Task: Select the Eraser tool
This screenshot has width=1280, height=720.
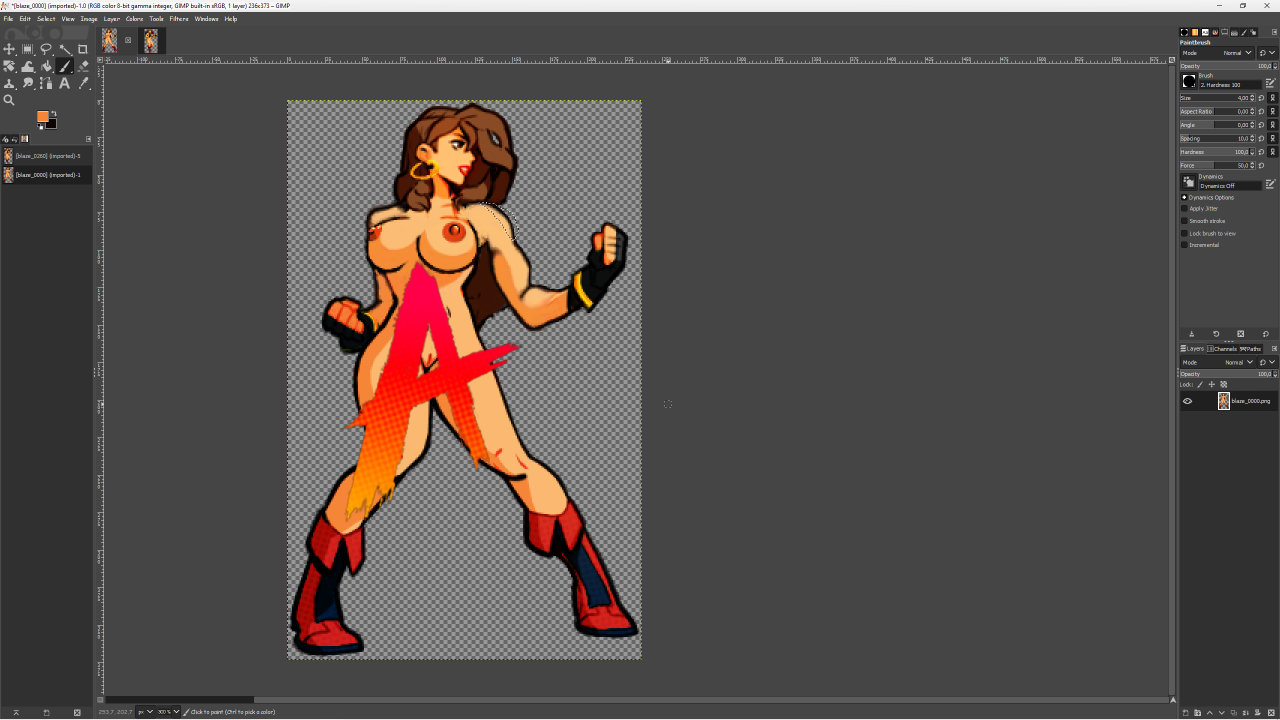Action: tap(83, 66)
